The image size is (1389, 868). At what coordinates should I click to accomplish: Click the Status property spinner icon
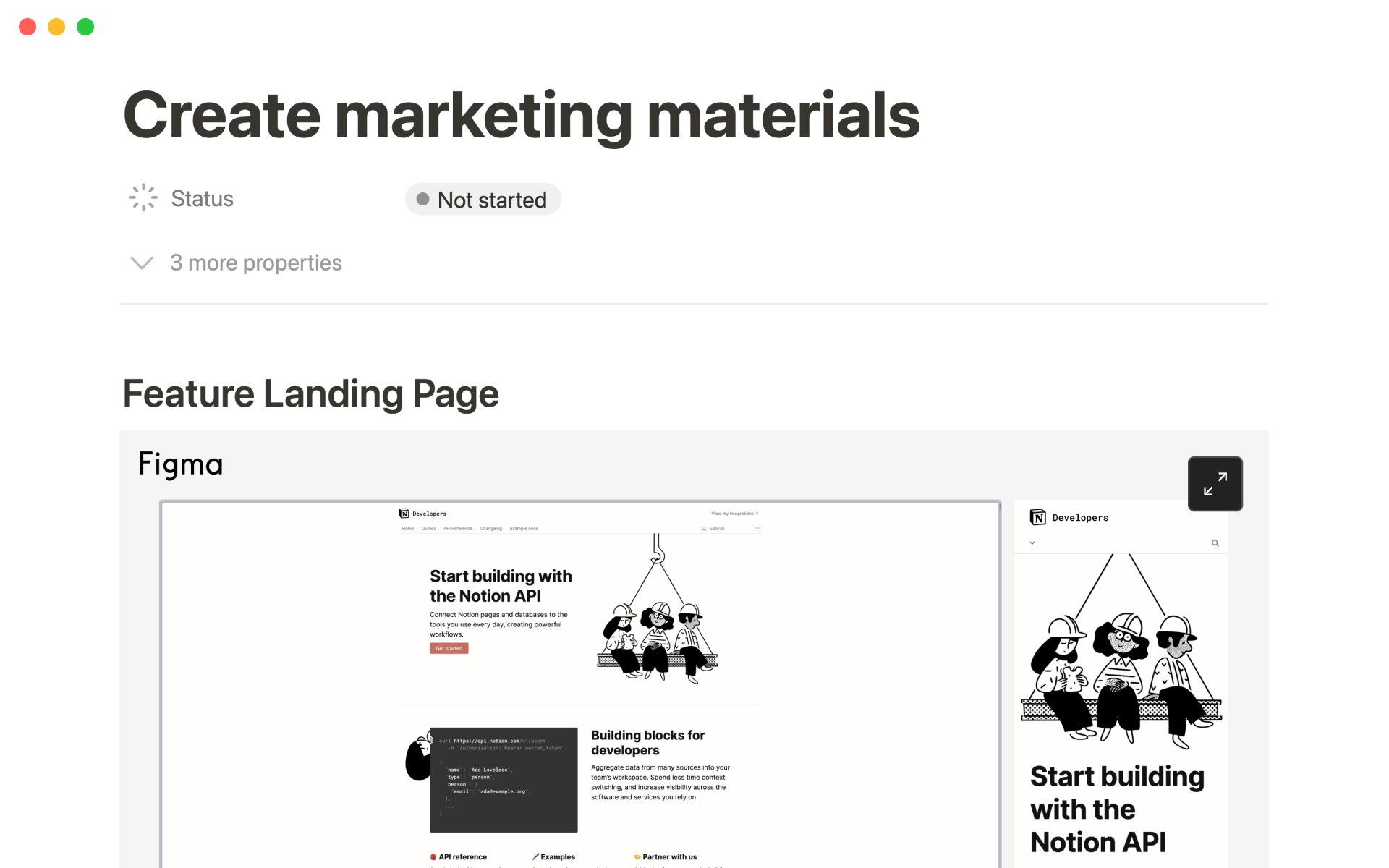[x=143, y=197]
